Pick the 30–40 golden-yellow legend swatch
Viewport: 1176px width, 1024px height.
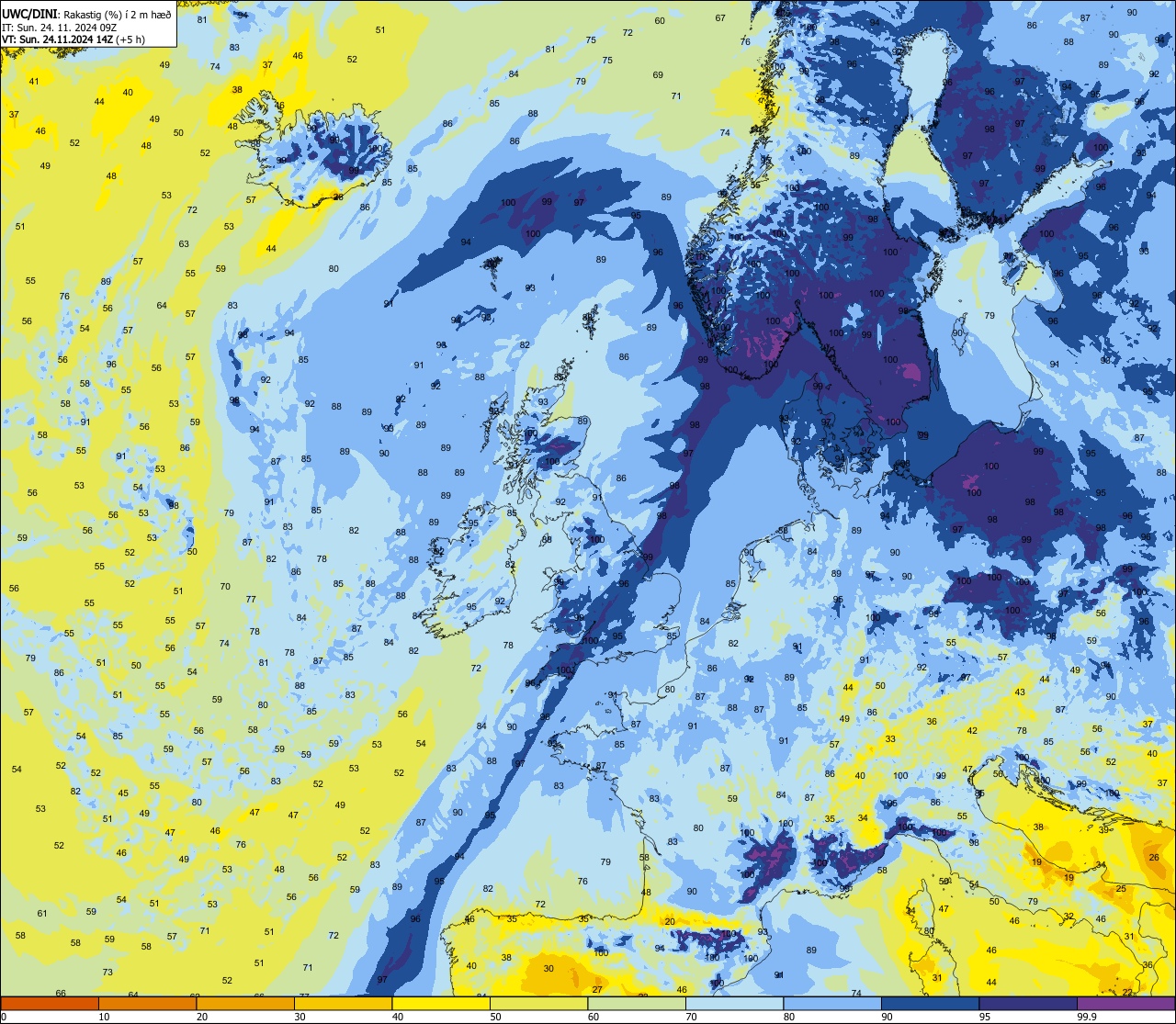pos(343,1003)
